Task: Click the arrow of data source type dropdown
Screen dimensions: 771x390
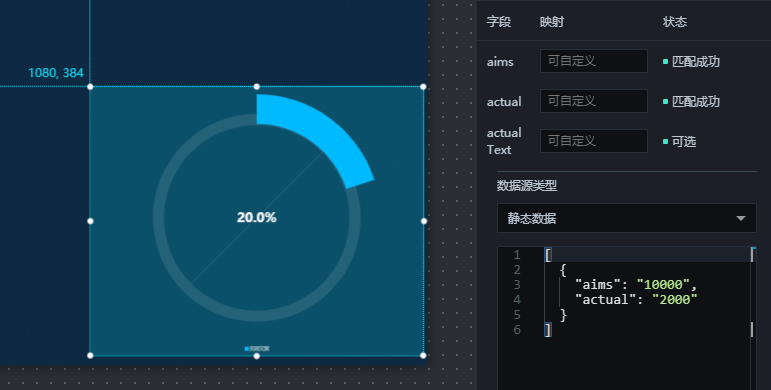Action: [741, 218]
